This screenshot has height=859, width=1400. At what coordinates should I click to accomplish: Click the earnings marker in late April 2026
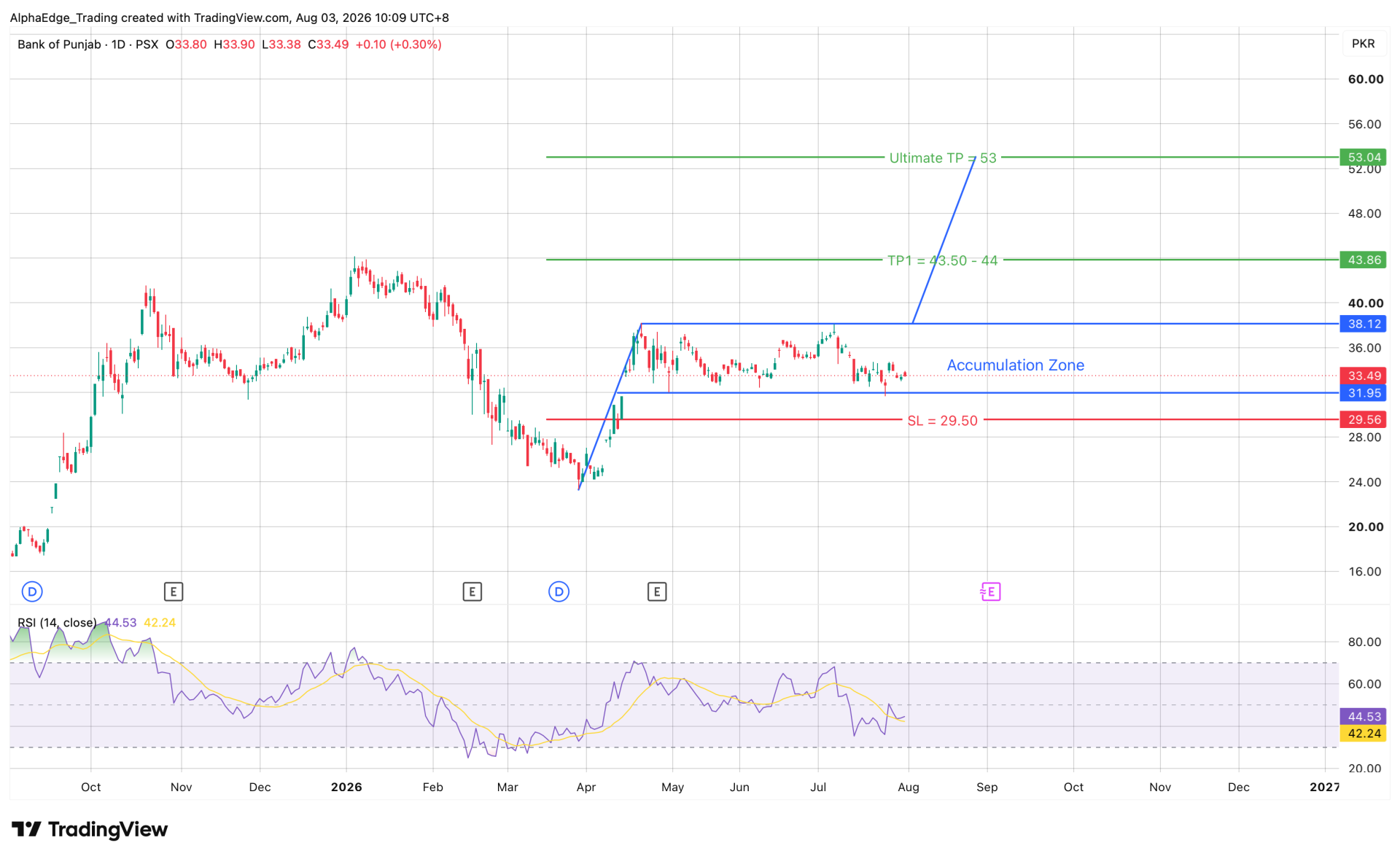[656, 591]
